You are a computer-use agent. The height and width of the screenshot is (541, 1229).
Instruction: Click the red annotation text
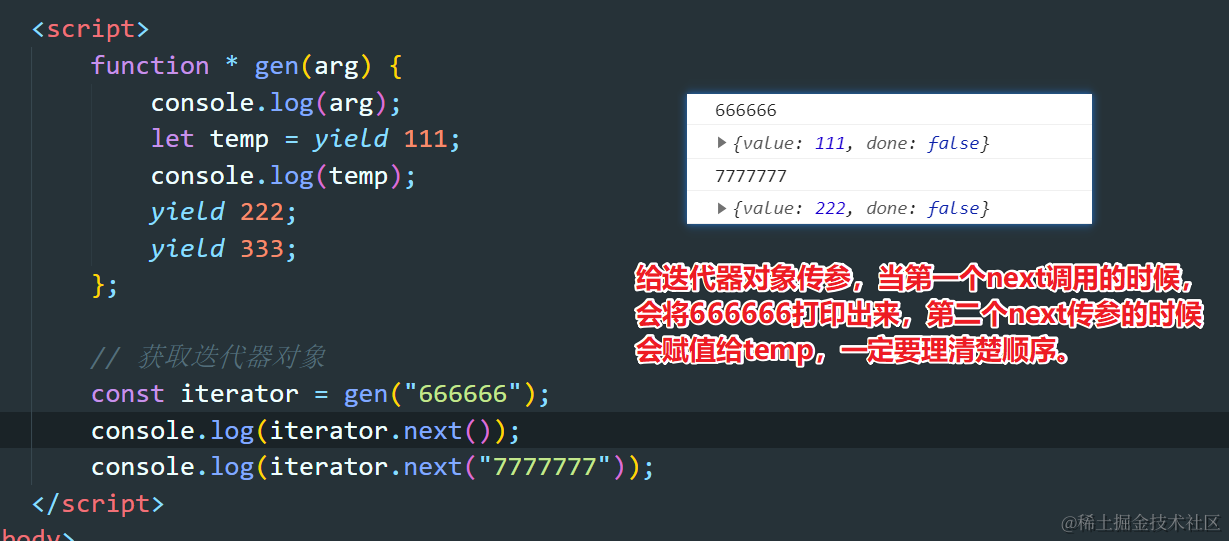tap(918, 314)
